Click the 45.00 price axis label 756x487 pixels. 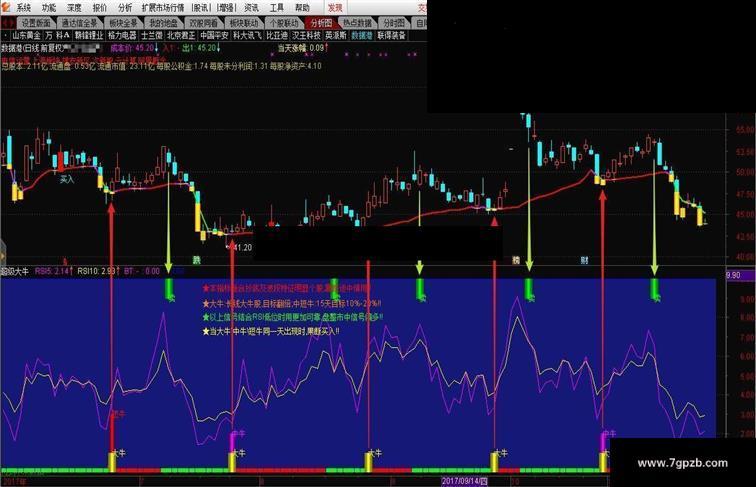coord(744,215)
